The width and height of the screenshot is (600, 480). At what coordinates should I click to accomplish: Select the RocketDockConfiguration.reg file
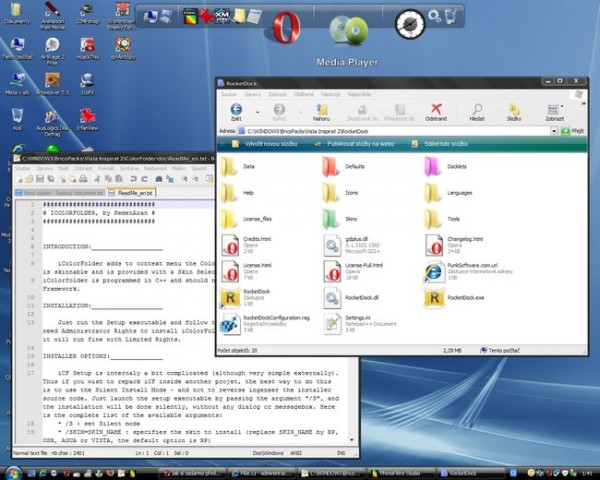point(265,324)
